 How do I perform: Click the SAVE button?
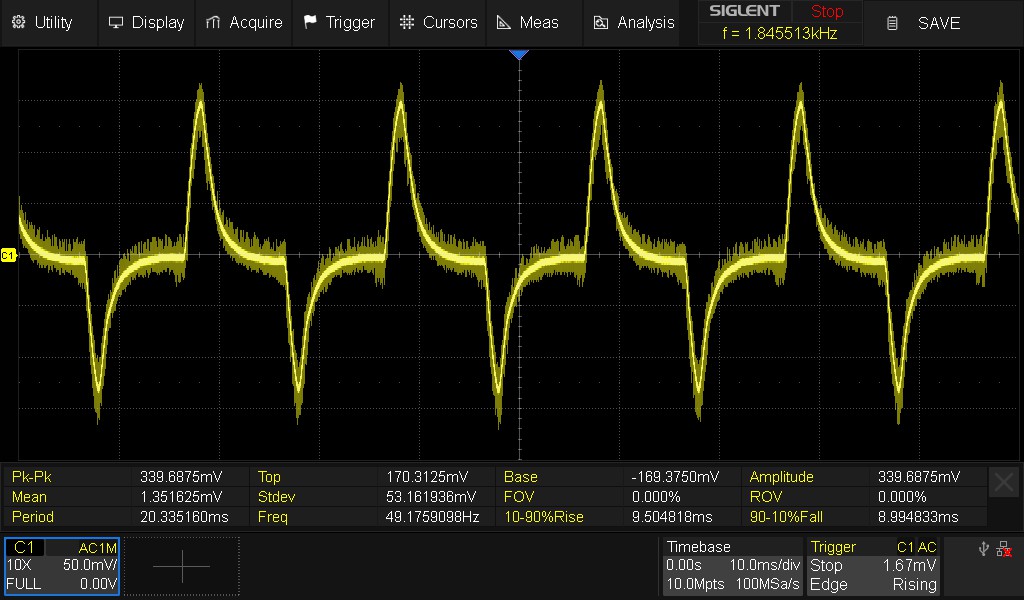pyautogui.click(x=923, y=24)
